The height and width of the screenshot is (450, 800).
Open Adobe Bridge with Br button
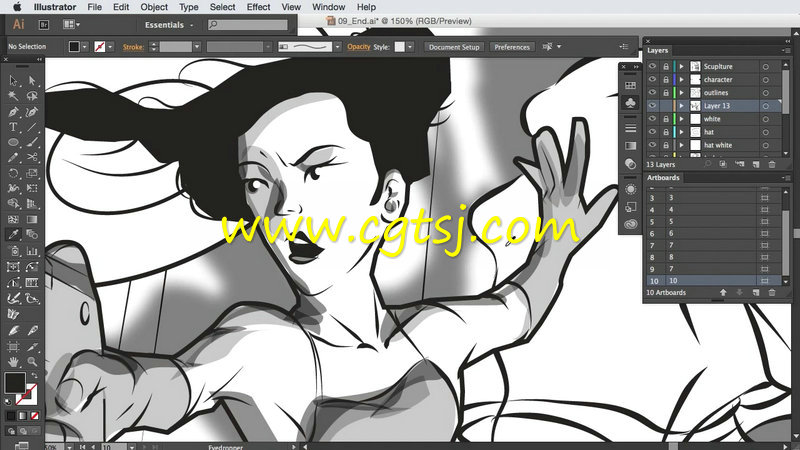pos(44,24)
